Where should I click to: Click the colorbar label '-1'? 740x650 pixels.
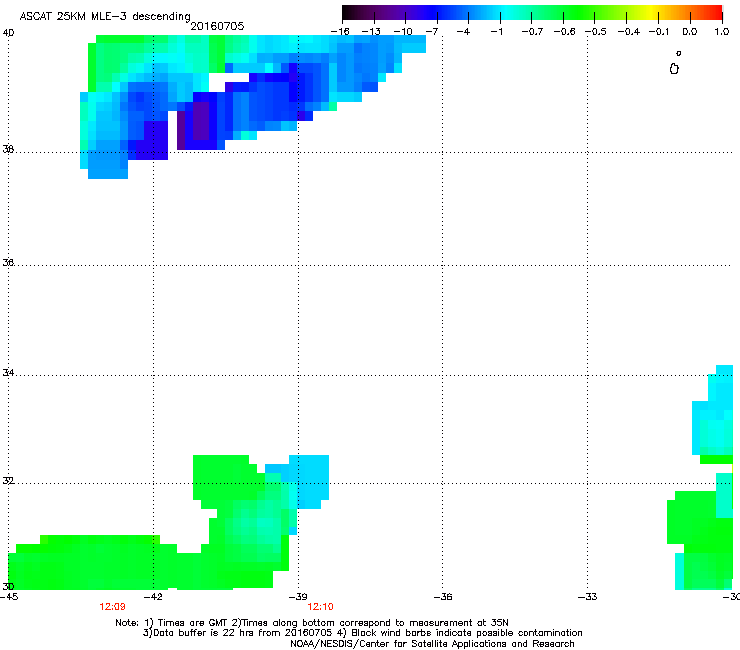tap(496, 32)
